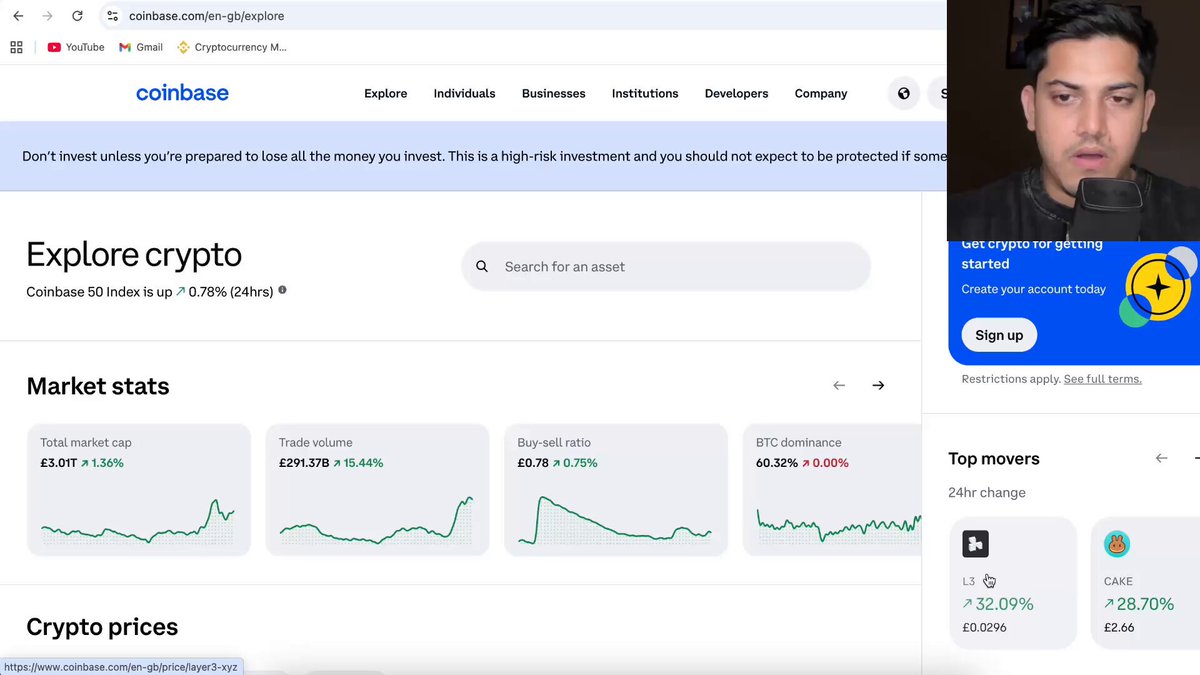Go back in the browser
This screenshot has width=1200, height=675.
18,16
